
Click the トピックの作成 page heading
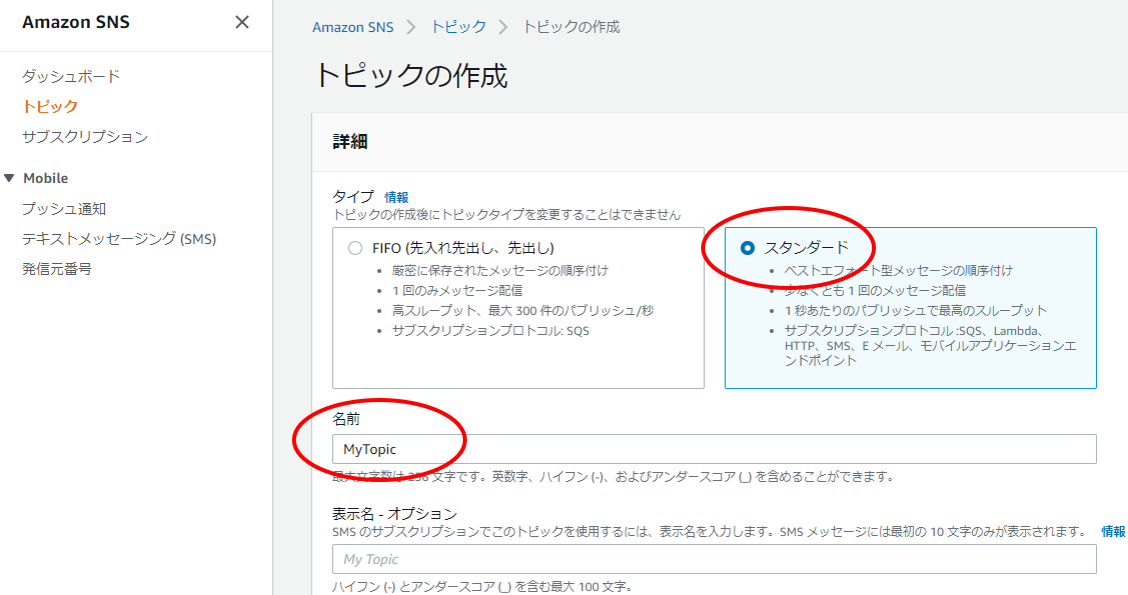pyautogui.click(x=411, y=76)
